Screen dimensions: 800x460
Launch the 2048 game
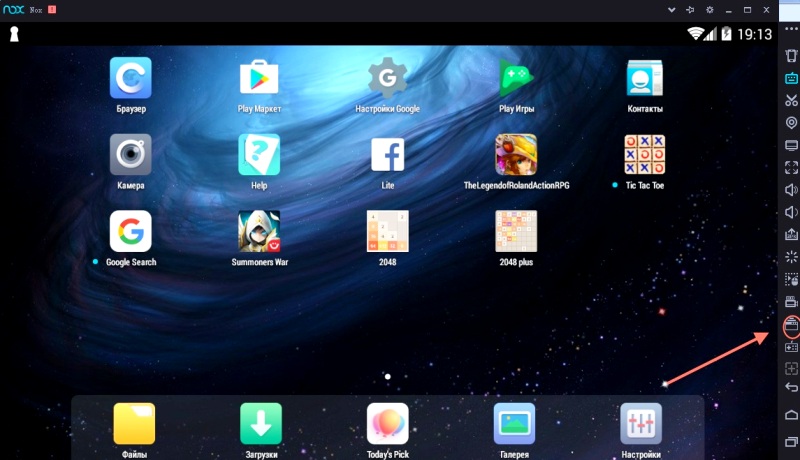coord(387,231)
